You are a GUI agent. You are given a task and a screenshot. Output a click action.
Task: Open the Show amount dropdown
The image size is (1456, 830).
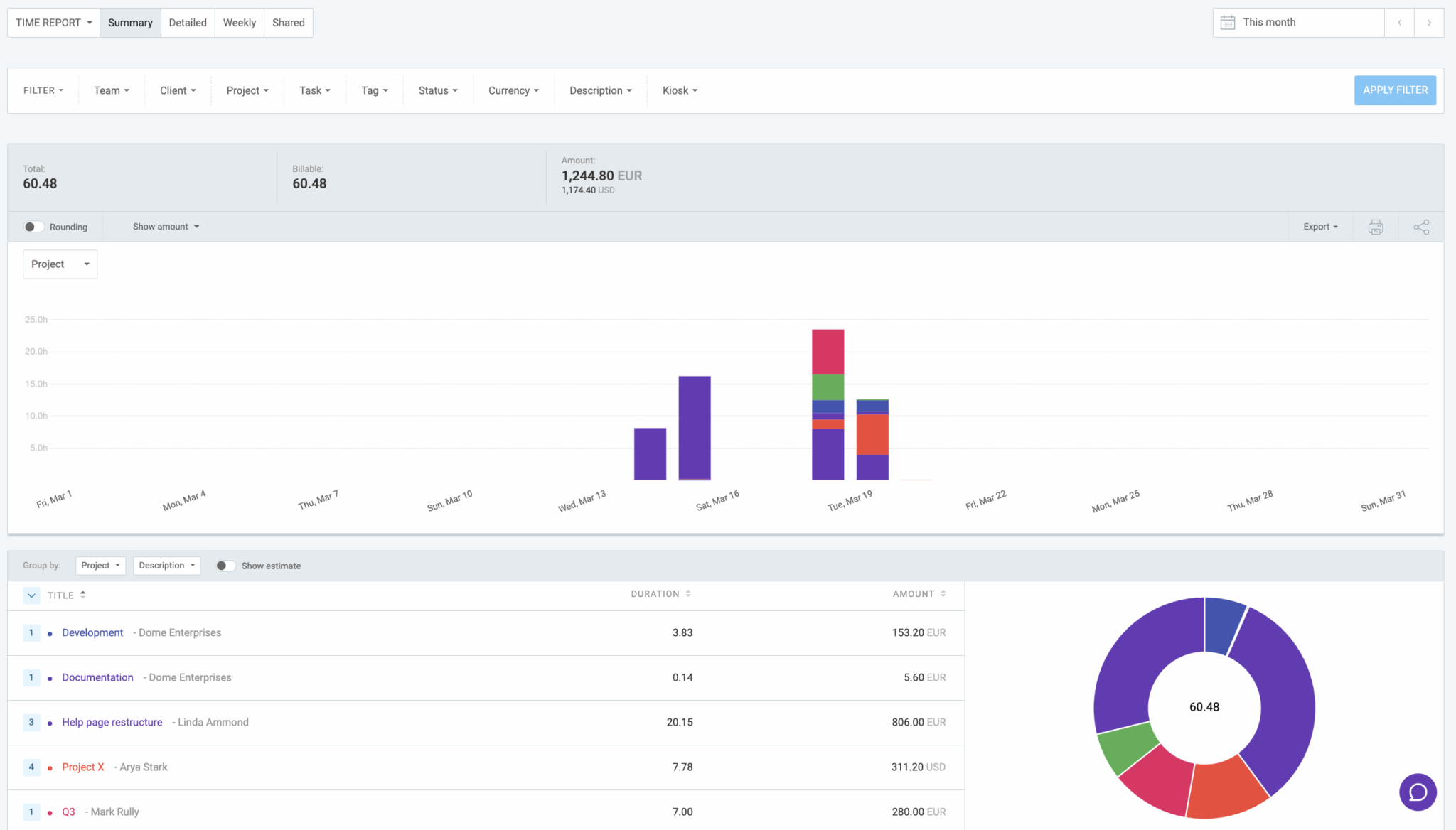point(165,226)
